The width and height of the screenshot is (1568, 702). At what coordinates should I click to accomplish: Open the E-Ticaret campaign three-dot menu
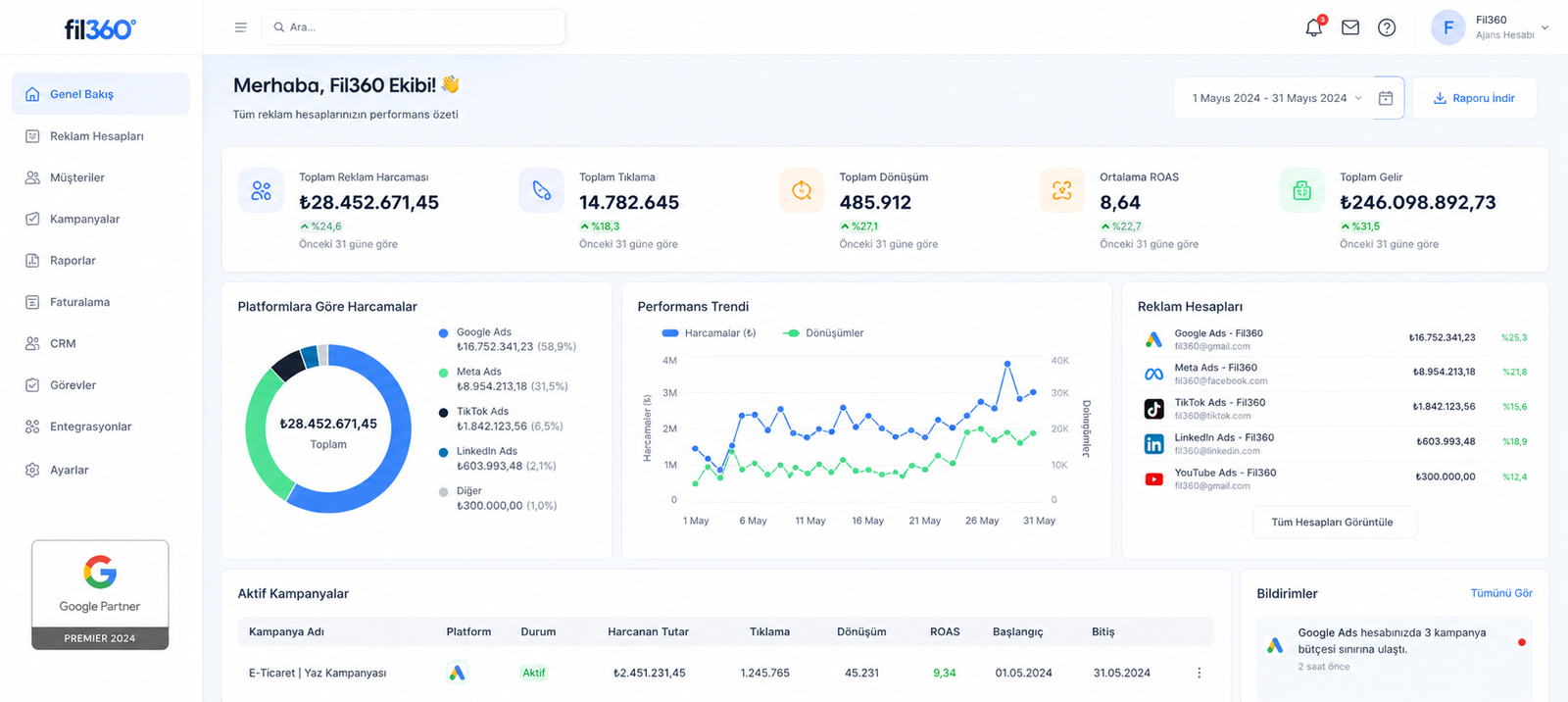click(x=1199, y=673)
